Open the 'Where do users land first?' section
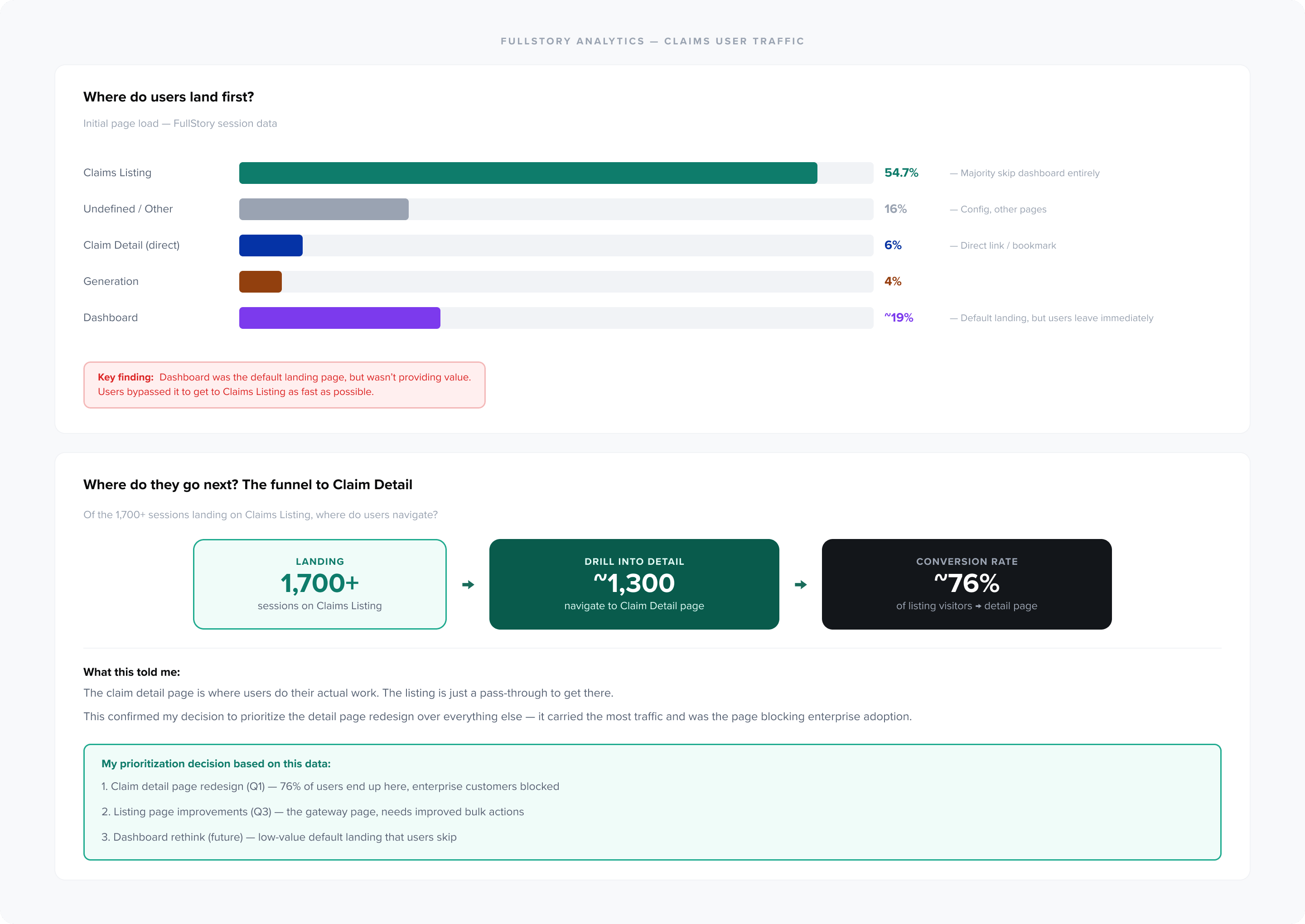 click(x=169, y=97)
